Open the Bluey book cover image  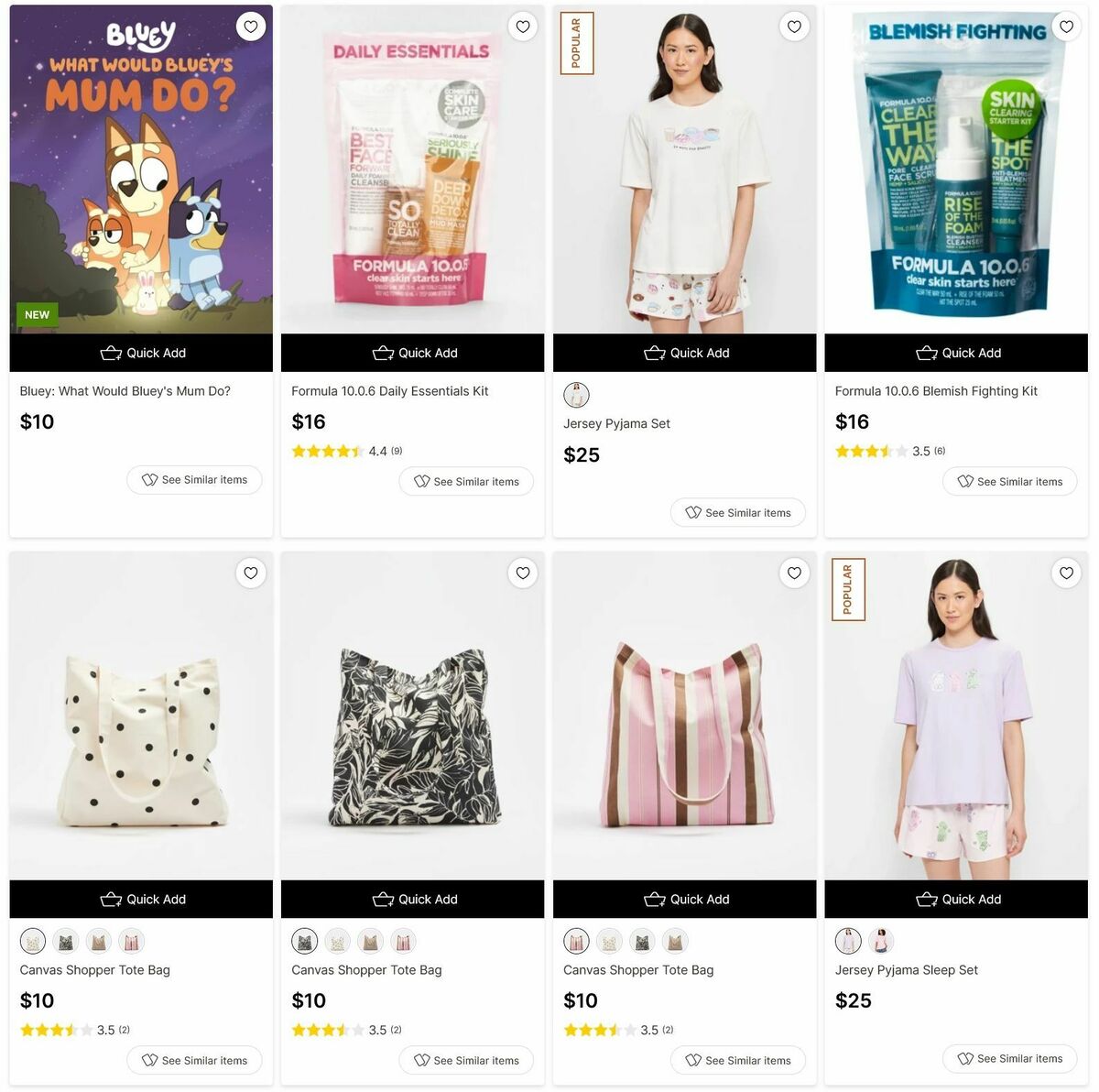click(x=141, y=169)
